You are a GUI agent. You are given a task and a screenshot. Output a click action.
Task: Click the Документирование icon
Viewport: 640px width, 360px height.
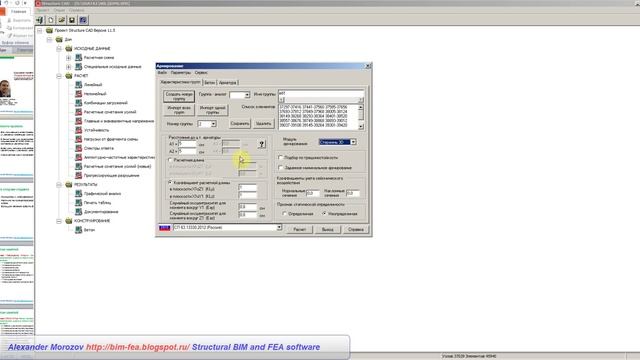point(78,212)
